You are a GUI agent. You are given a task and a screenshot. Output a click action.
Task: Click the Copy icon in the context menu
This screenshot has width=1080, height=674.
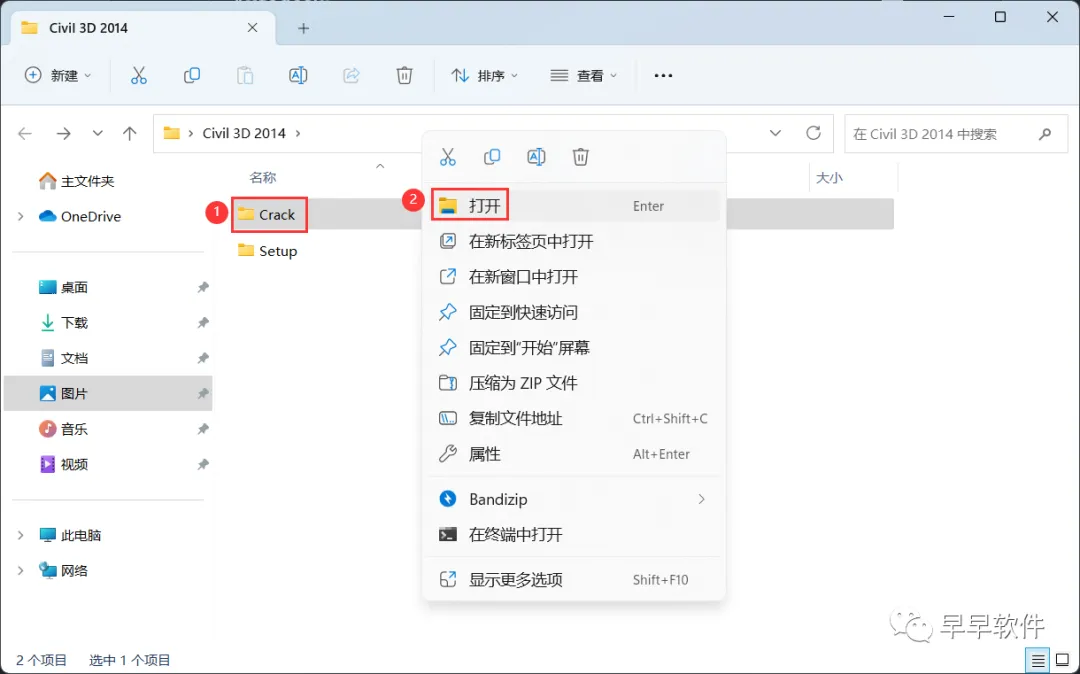pos(492,157)
